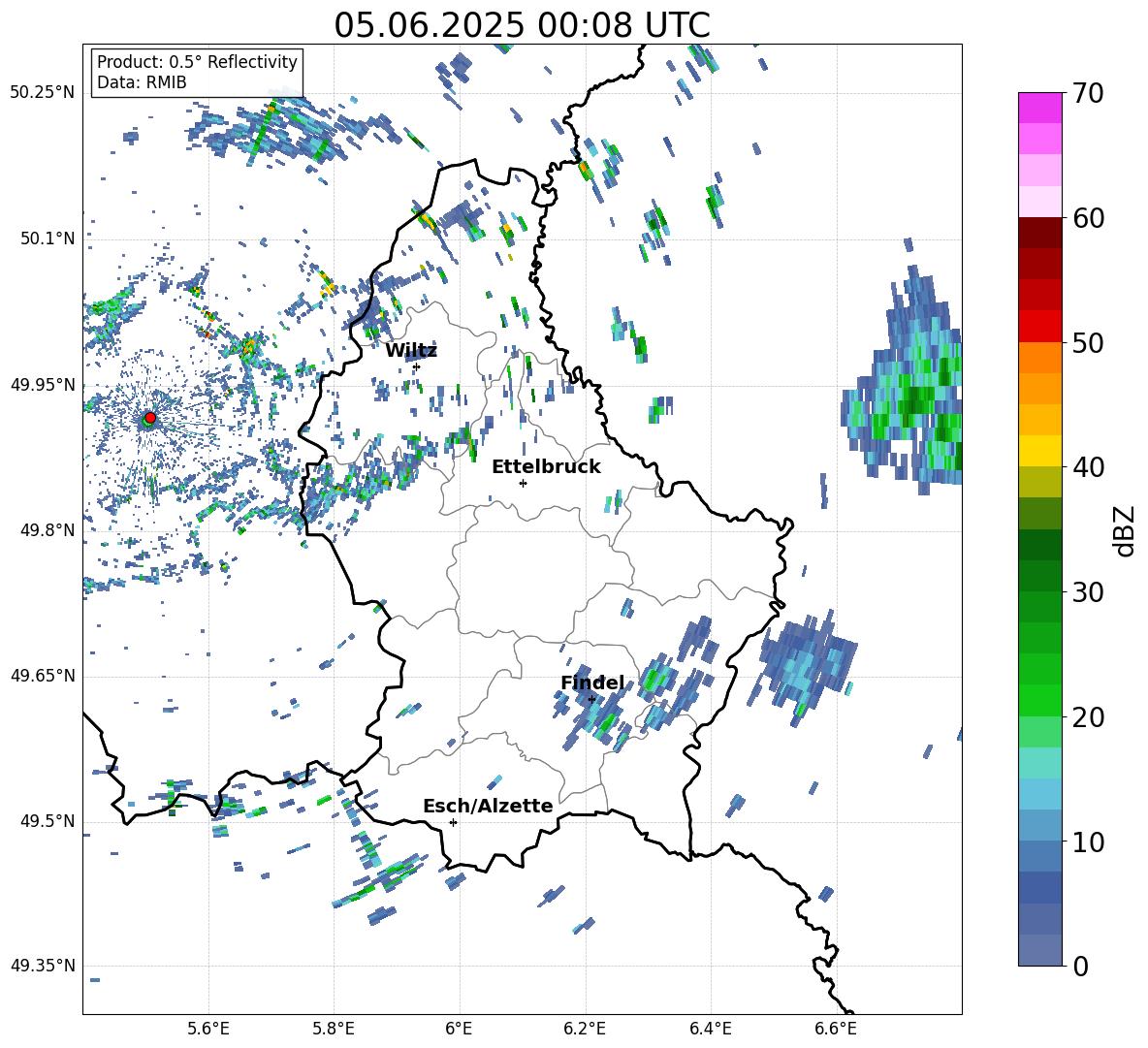This screenshot has width=1148, height=1048.
Task: Click the 70 value on colorbar
Action: tap(1088, 93)
